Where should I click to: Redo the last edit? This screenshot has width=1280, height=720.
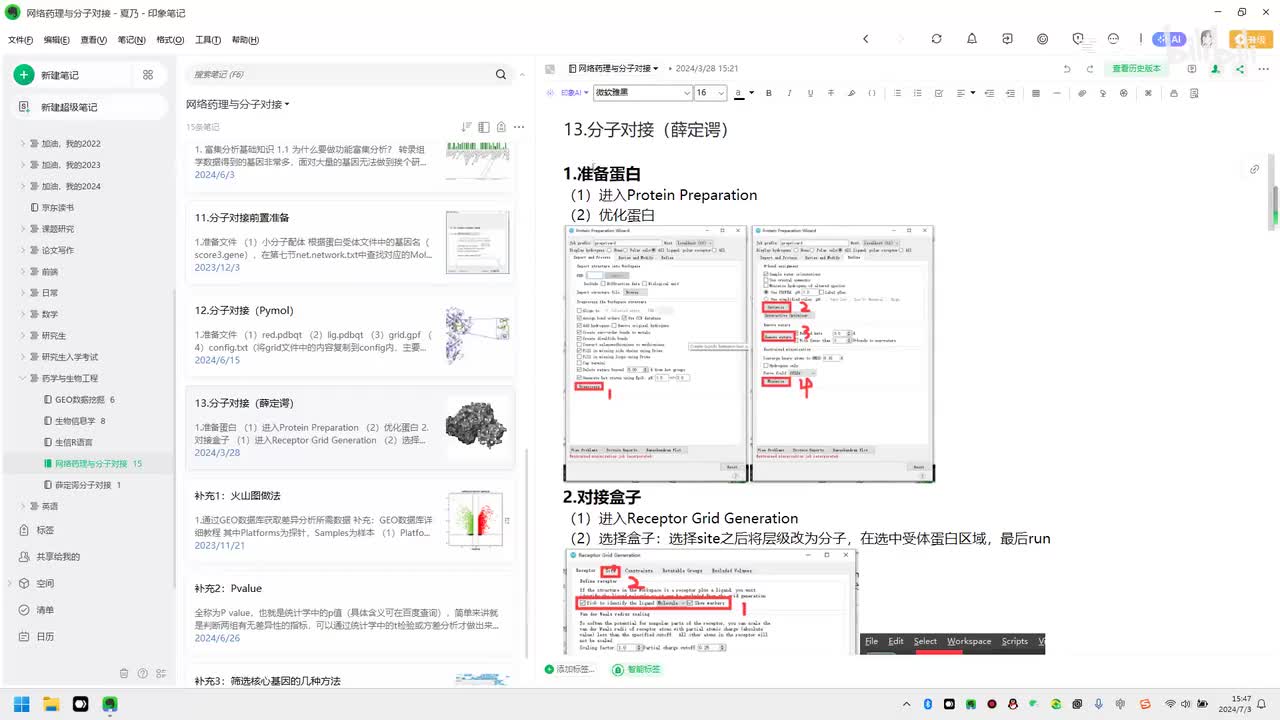point(1088,68)
